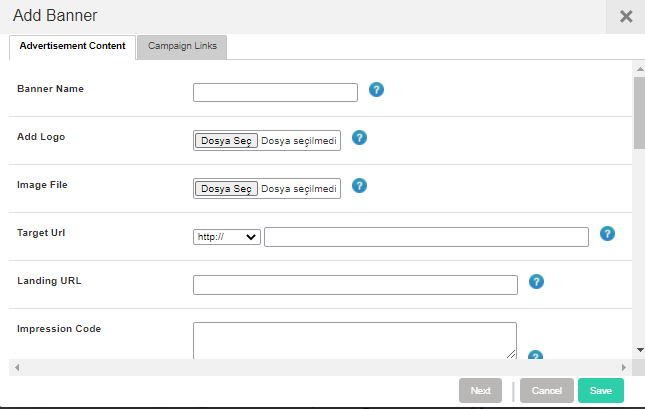Click the help icon beside Banner Name
645x409 pixels.
click(376, 89)
